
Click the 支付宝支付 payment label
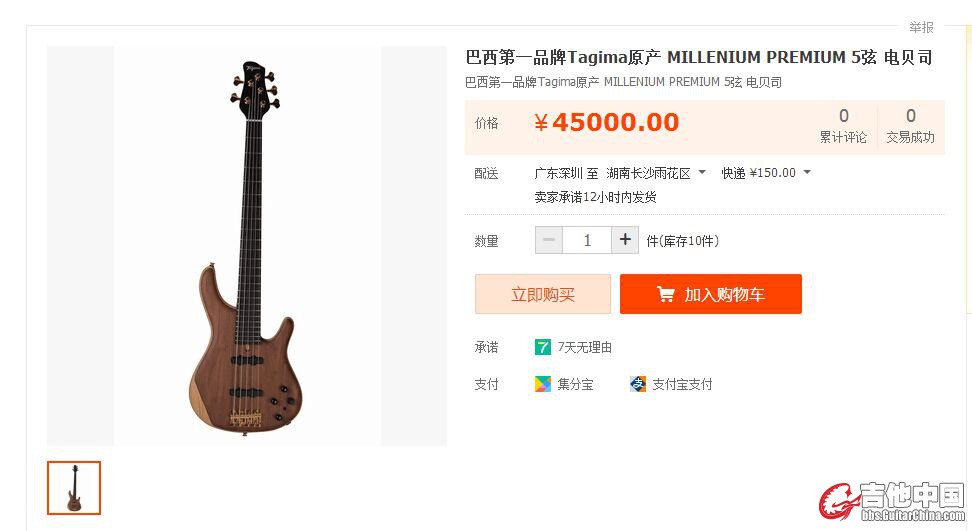(682, 384)
